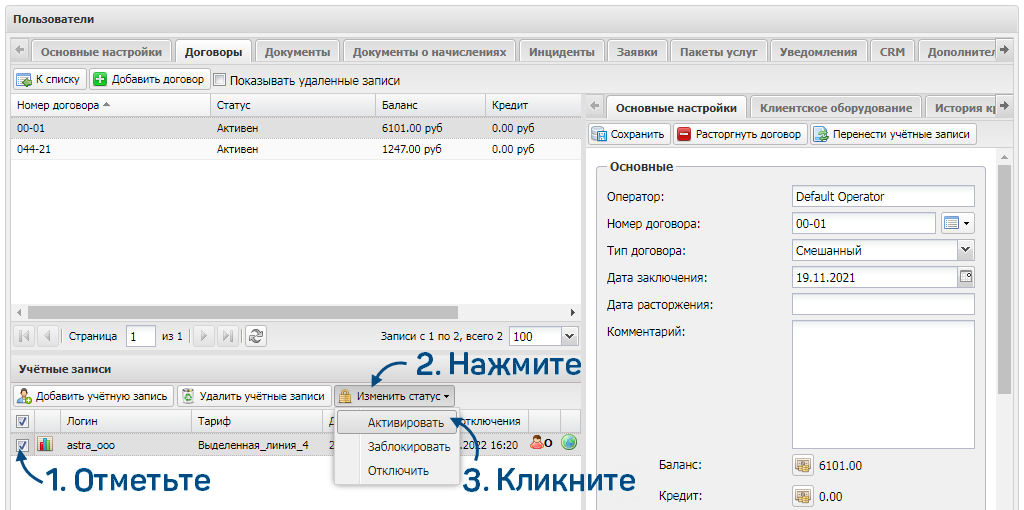Click the Тариф column header
Viewport: 1024px width, 510px height.
[x=257, y=421]
